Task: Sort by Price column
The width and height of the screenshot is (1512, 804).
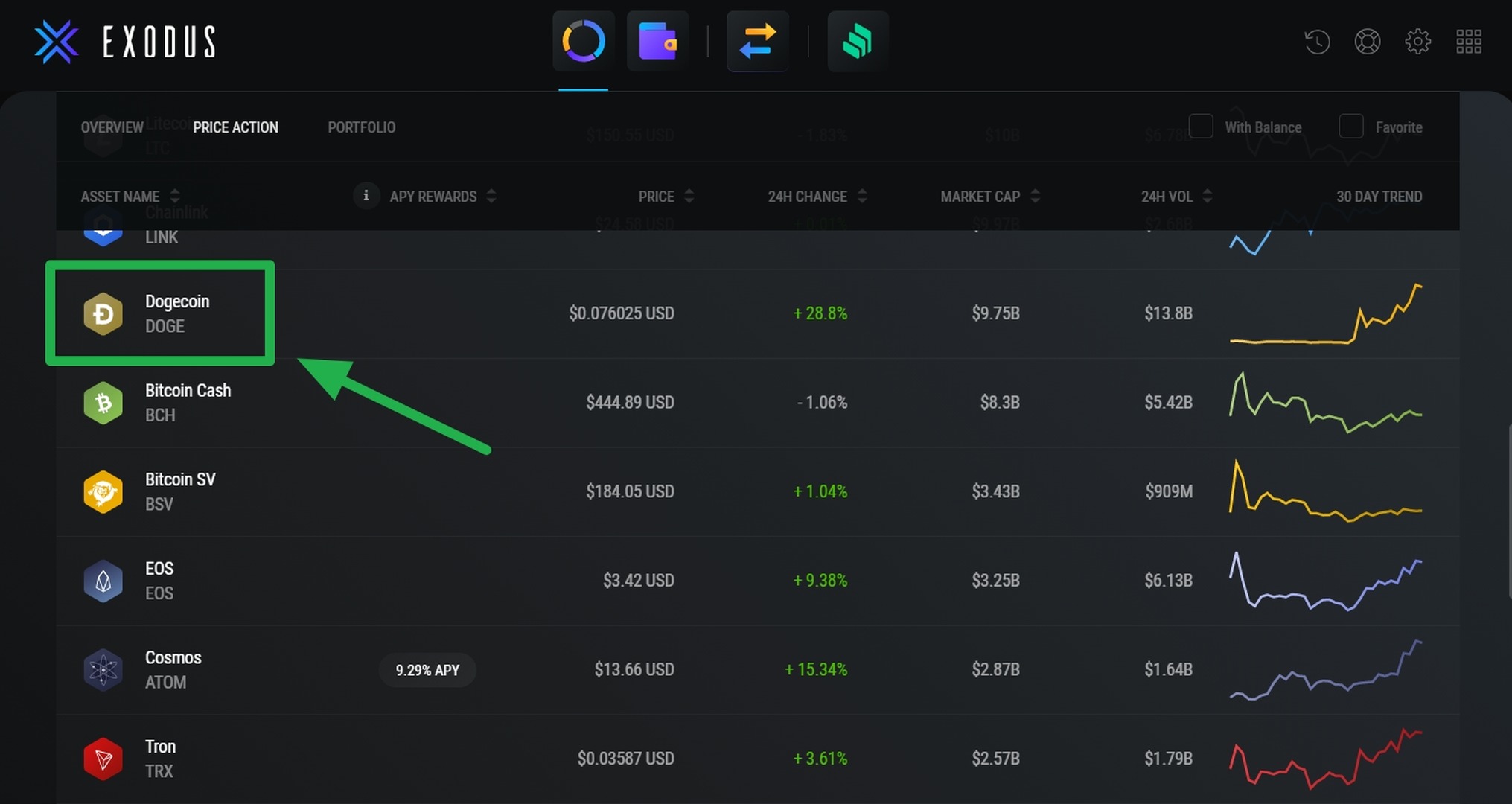Action: pos(666,197)
